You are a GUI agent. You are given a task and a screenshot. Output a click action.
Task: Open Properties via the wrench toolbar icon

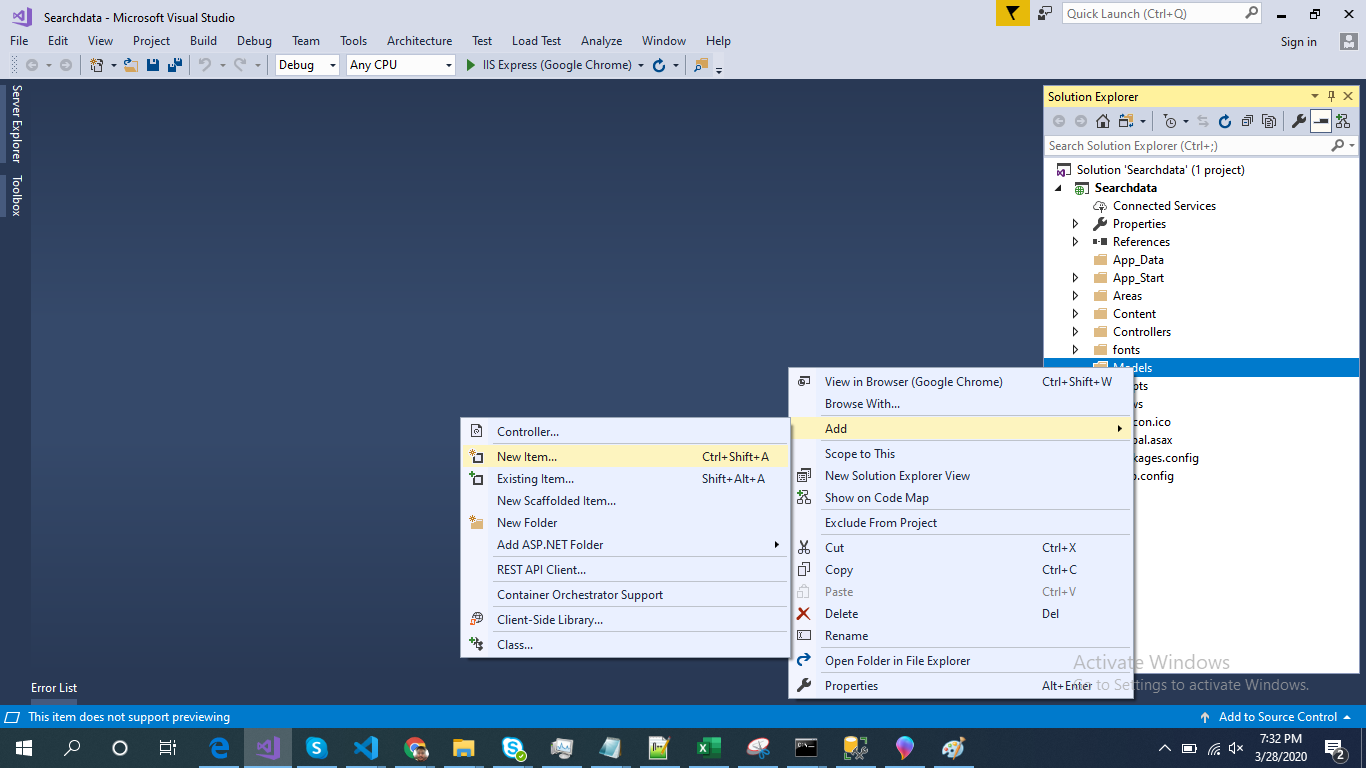1298,121
